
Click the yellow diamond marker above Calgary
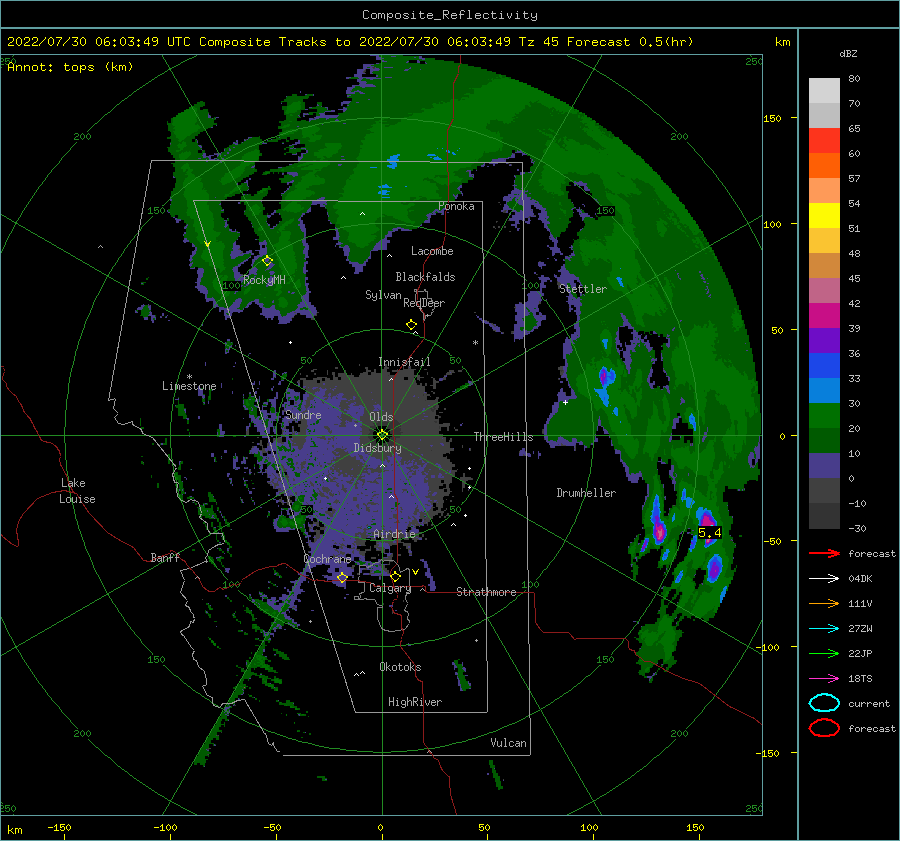(x=395, y=576)
